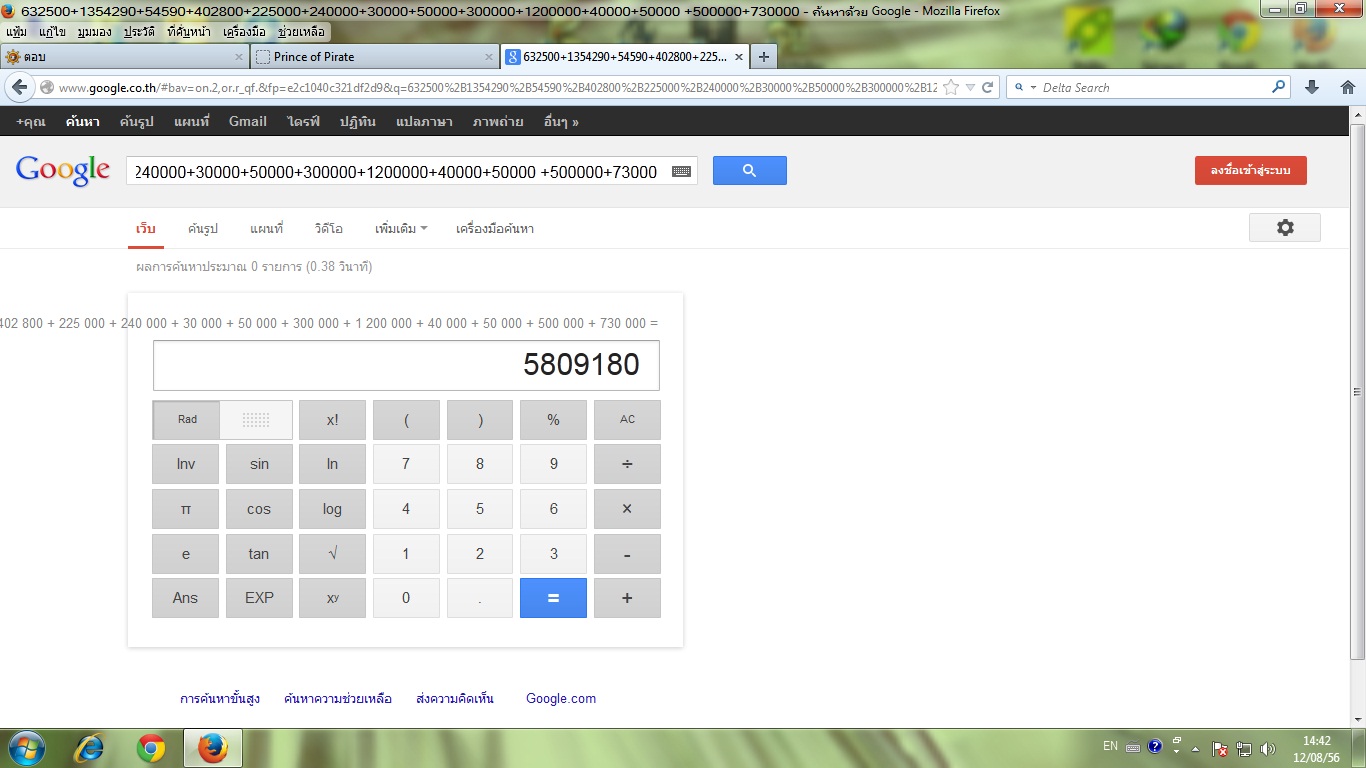Click the calculator digit 7 key
Screen dimensions: 1366x768
pyautogui.click(x=406, y=464)
